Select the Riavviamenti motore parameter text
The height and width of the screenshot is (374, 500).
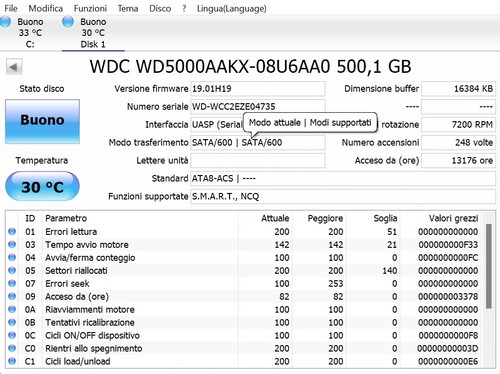90,309
